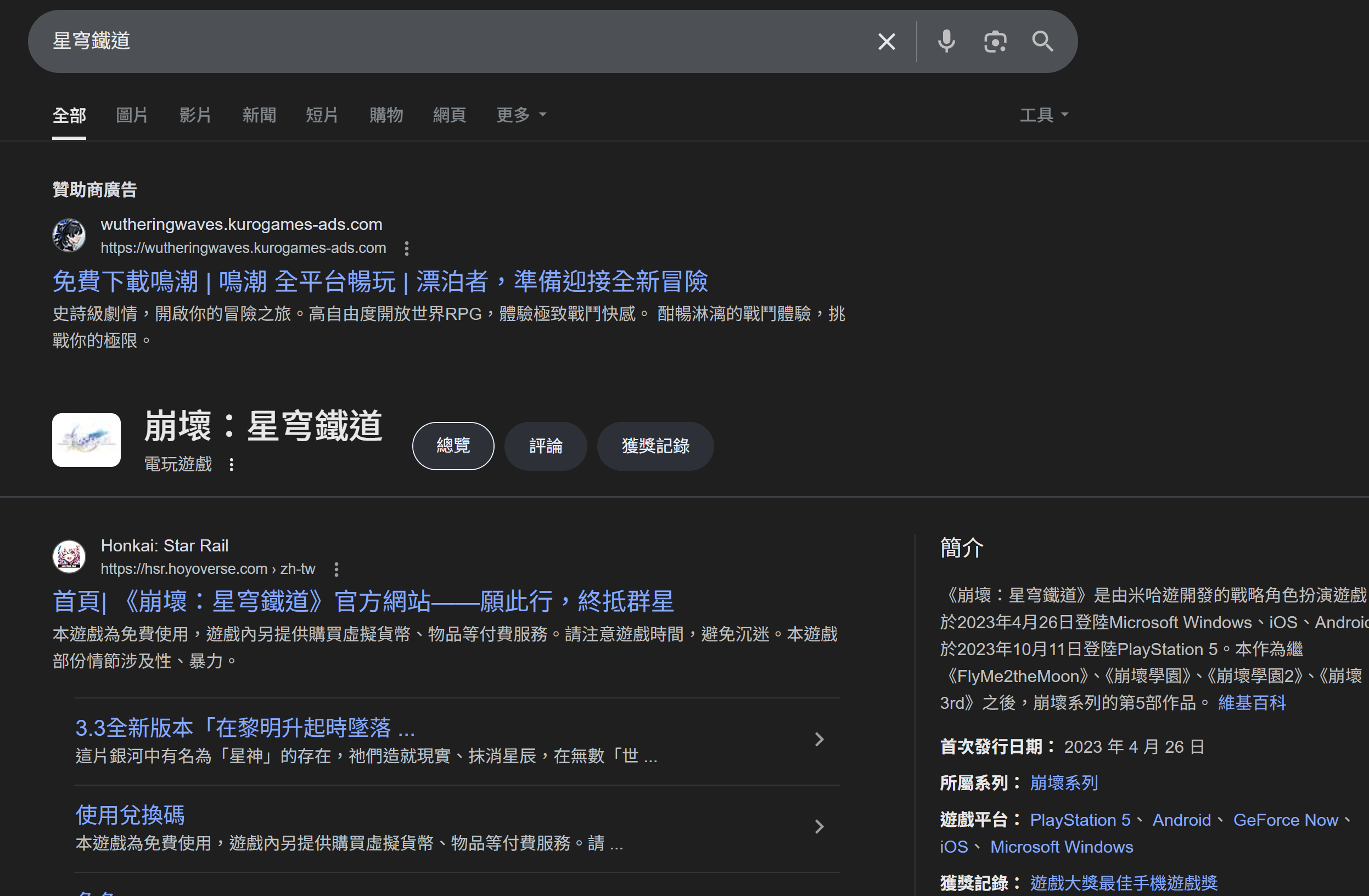Viewport: 1369px width, 896px height.
Task: Select the 評論 chip
Action: 546,446
